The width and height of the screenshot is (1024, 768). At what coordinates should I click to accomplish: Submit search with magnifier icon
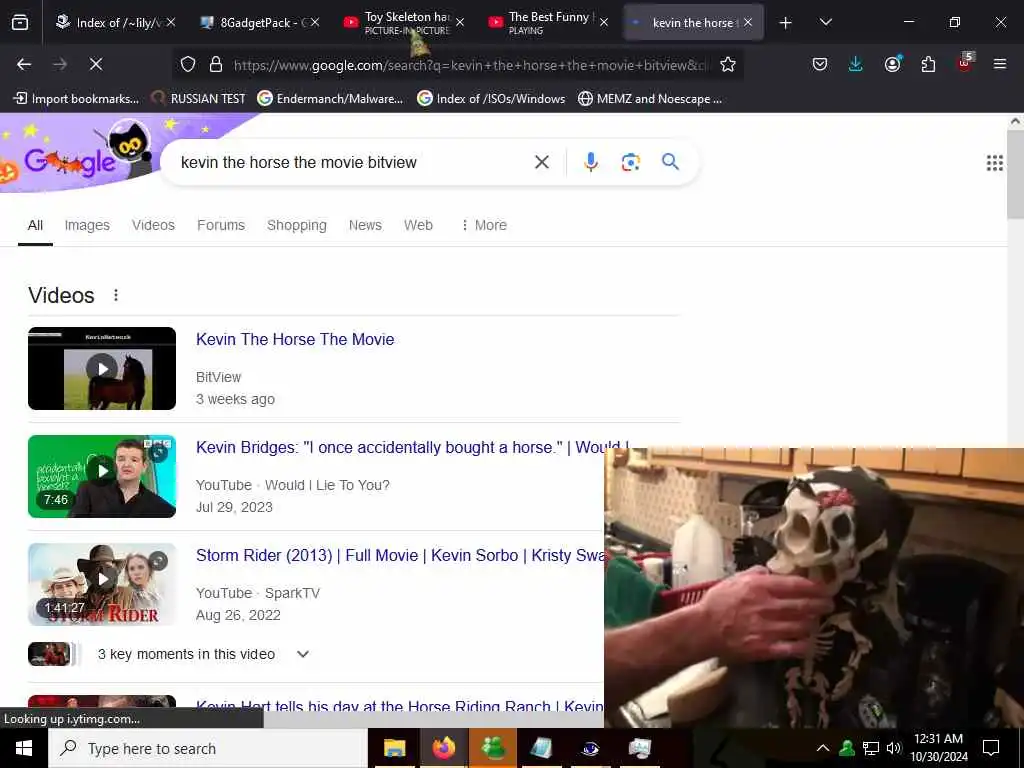(x=670, y=161)
